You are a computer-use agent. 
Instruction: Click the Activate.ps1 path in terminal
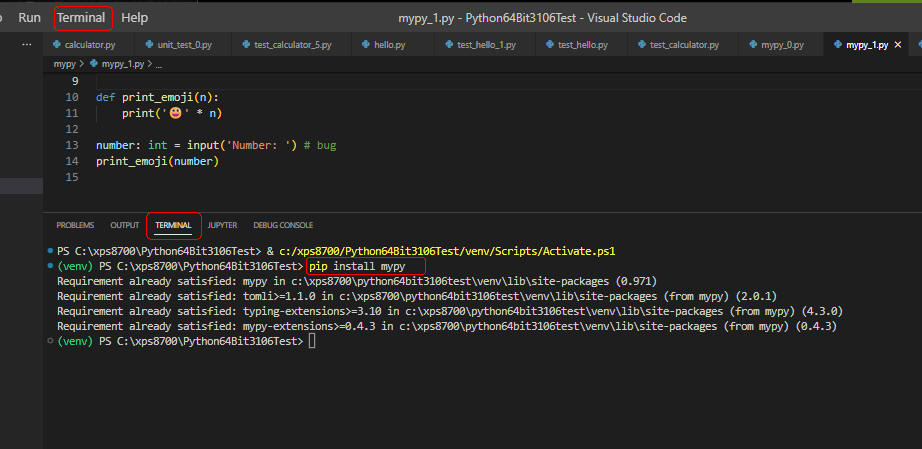pos(447,251)
